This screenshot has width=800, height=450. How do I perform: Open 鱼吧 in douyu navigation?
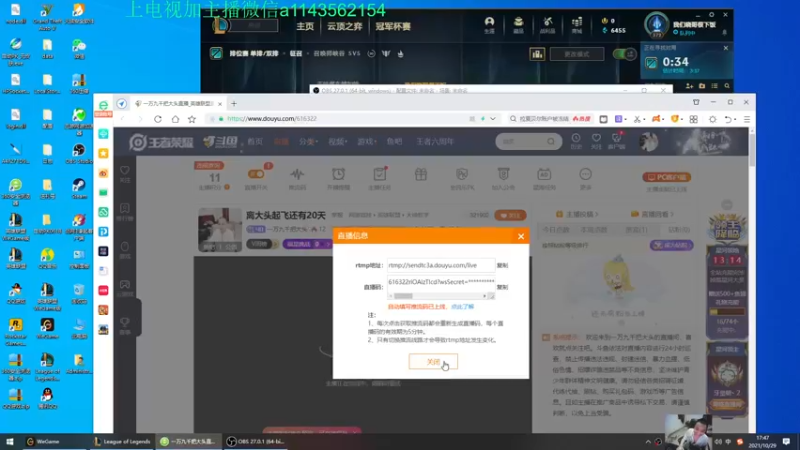point(394,141)
